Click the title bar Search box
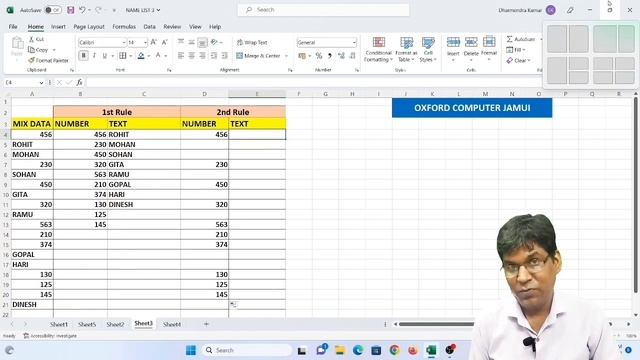The image size is (640, 360). (x=324, y=10)
